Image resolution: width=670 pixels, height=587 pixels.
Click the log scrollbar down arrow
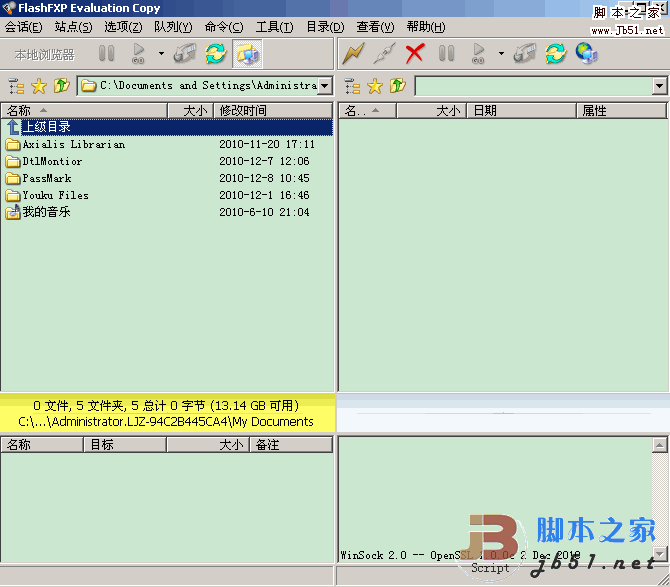click(x=659, y=554)
